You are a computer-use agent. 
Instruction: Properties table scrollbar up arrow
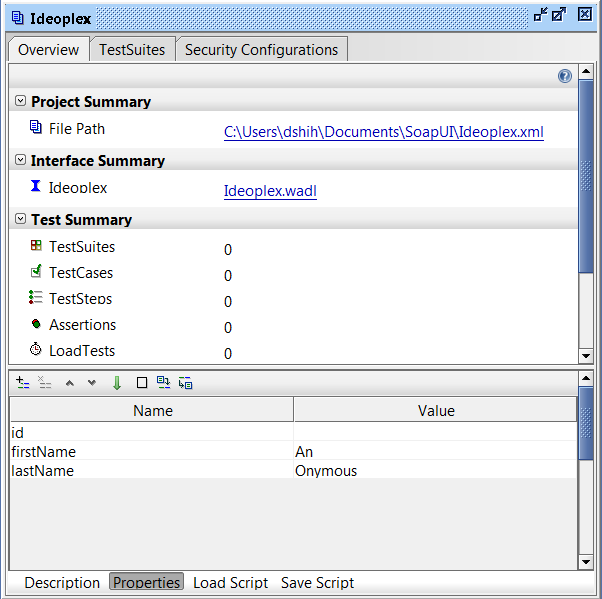click(x=586, y=379)
